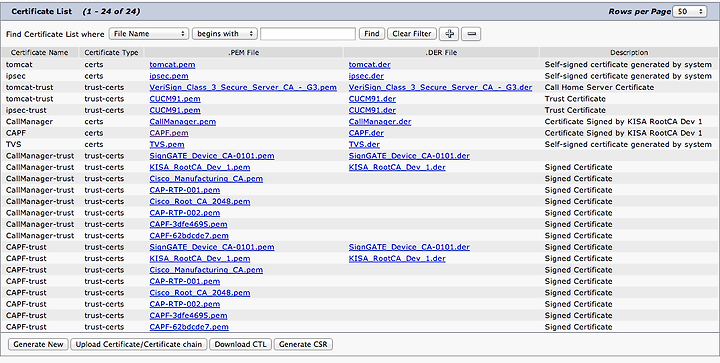Select 'Call Home Server Certificate' description text
This screenshot has height=363, width=720.
599,87
